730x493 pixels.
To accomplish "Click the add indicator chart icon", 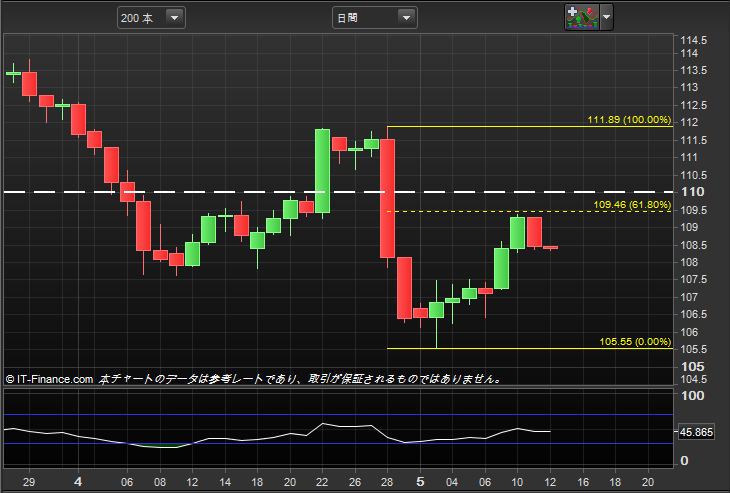I will pos(581,18).
